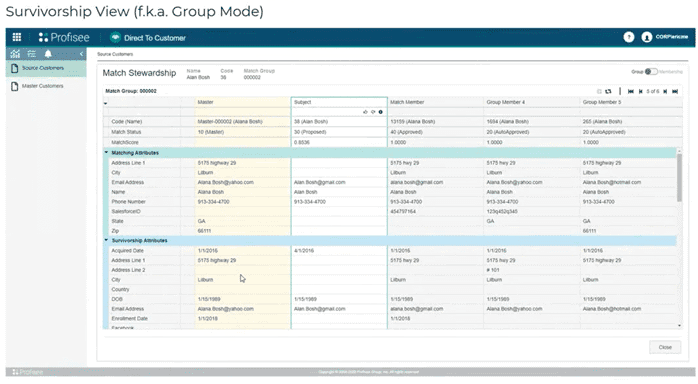Click the small square icon left of refresh
Viewport: 698px width, 384px height.
point(599,91)
